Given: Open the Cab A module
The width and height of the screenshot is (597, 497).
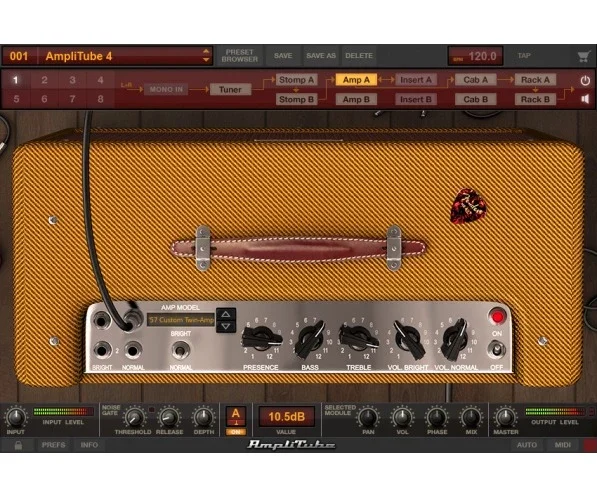Looking at the screenshot, I should click(x=476, y=80).
